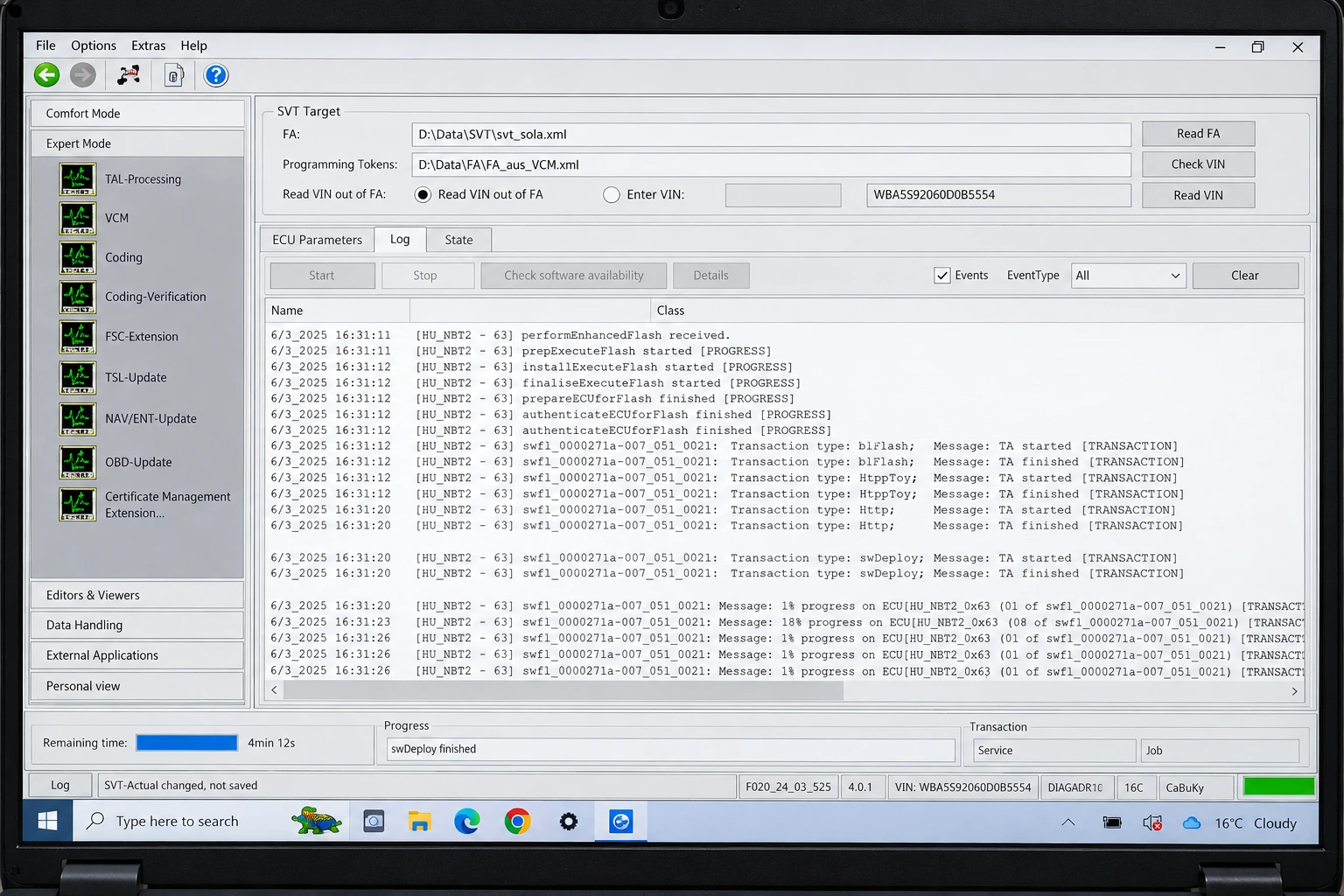
Task: Open the Coding icon
Action: [x=78, y=257]
